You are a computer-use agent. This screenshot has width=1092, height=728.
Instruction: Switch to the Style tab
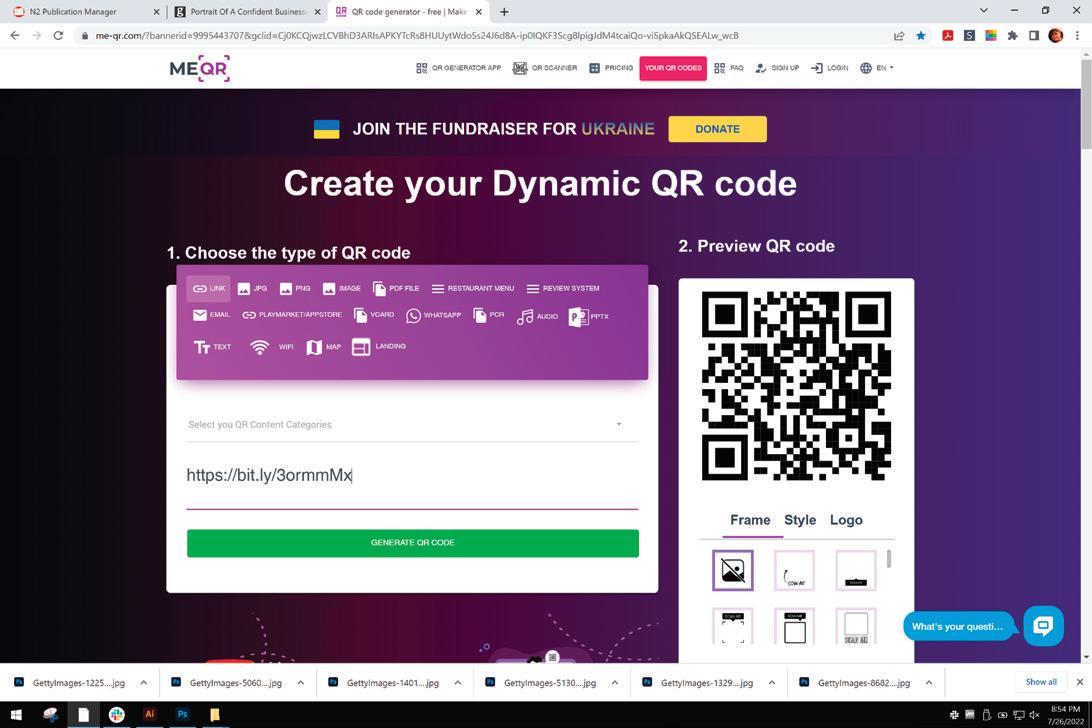[800, 520]
